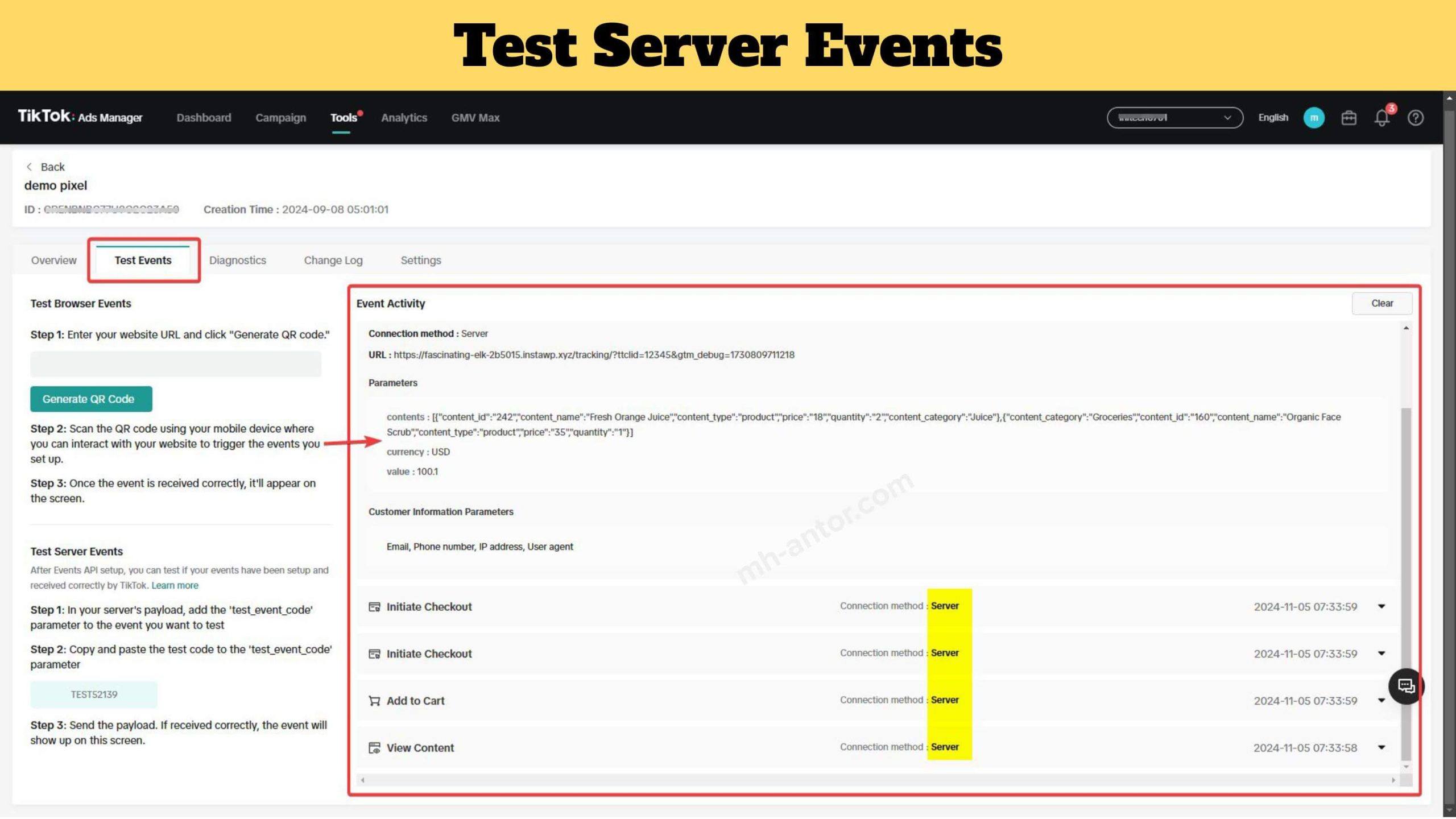Open the Analytics menu
The height and width of the screenshot is (819, 1456).
tap(404, 118)
